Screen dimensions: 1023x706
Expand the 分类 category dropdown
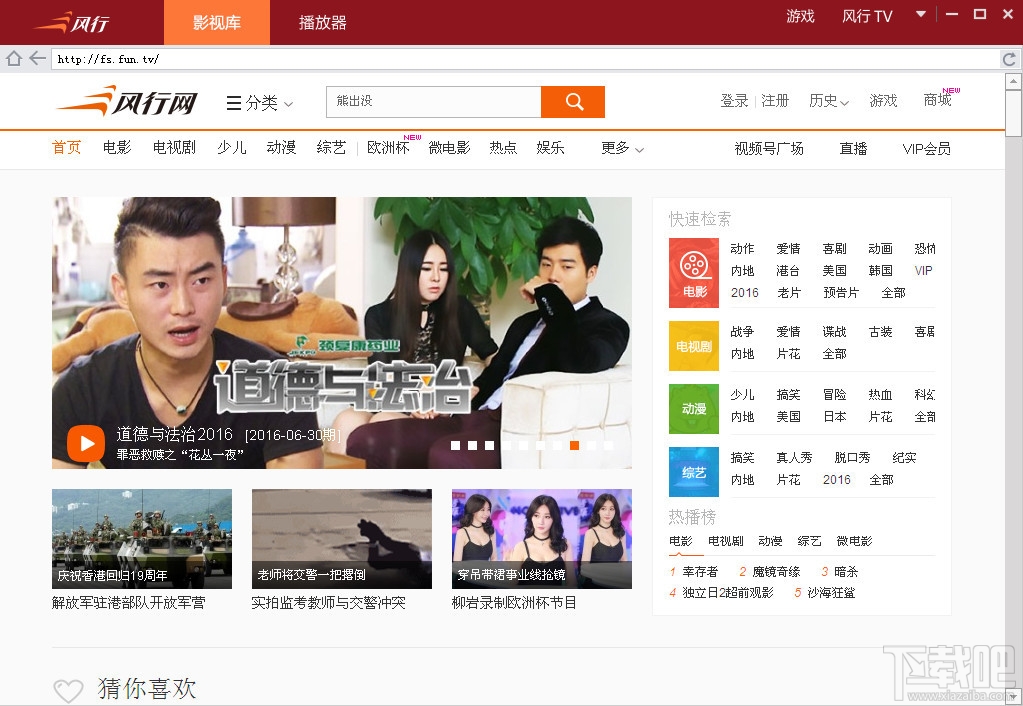260,103
